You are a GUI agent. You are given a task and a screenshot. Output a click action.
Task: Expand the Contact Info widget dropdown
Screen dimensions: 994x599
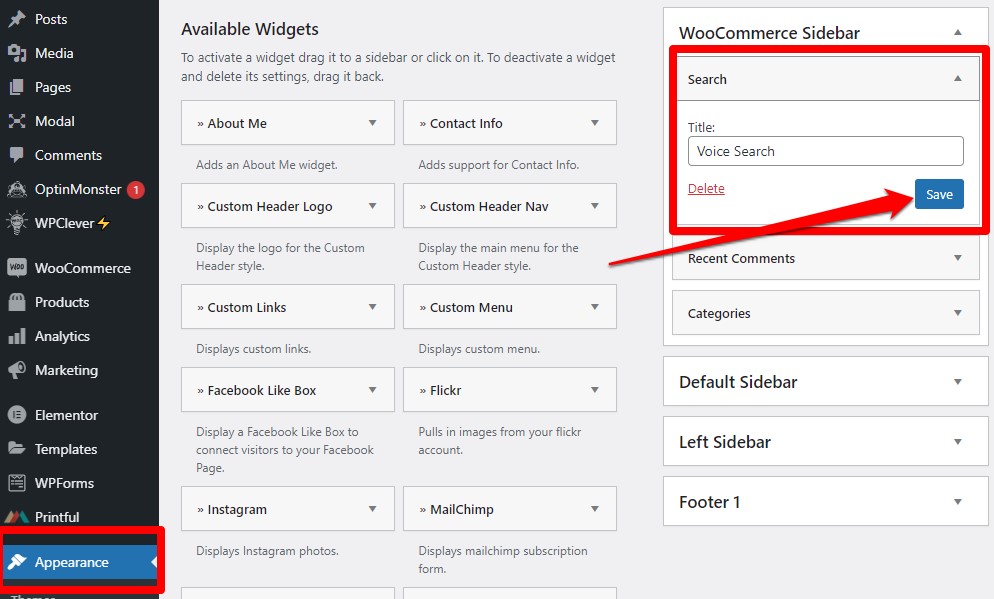[594, 123]
